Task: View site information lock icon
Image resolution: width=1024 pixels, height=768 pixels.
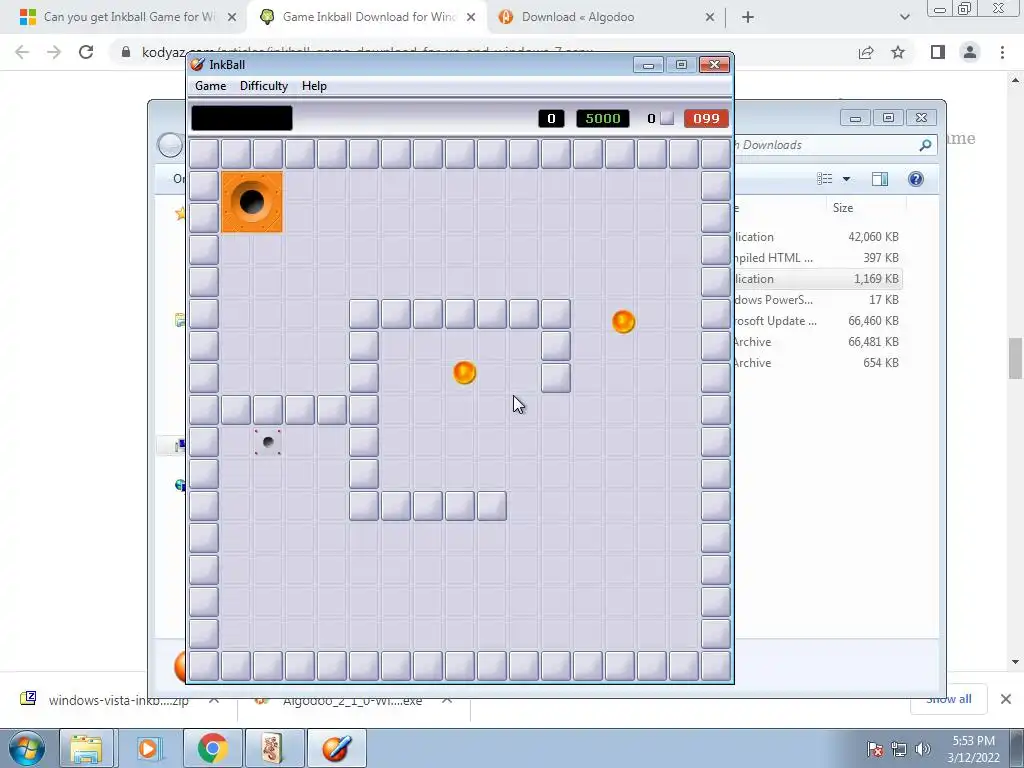Action: click(x=126, y=52)
